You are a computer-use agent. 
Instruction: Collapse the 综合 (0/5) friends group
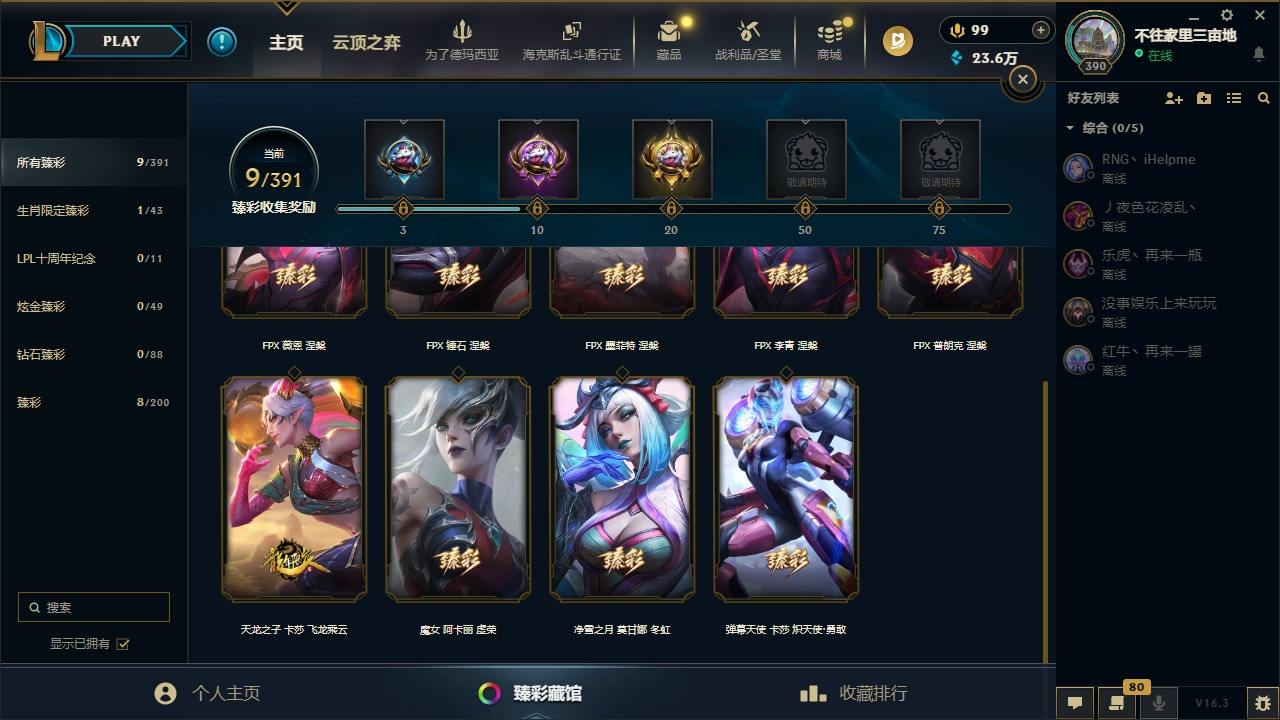1070,128
